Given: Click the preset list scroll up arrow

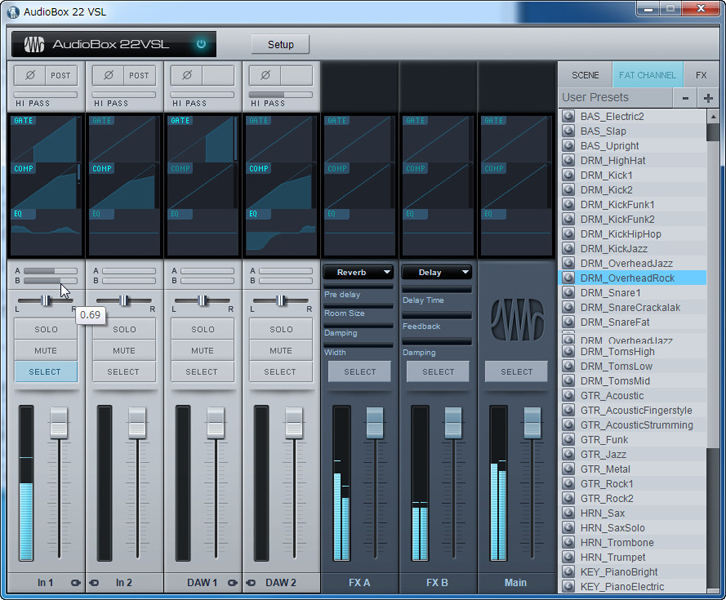Looking at the screenshot, I should pyautogui.click(x=713, y=116).
